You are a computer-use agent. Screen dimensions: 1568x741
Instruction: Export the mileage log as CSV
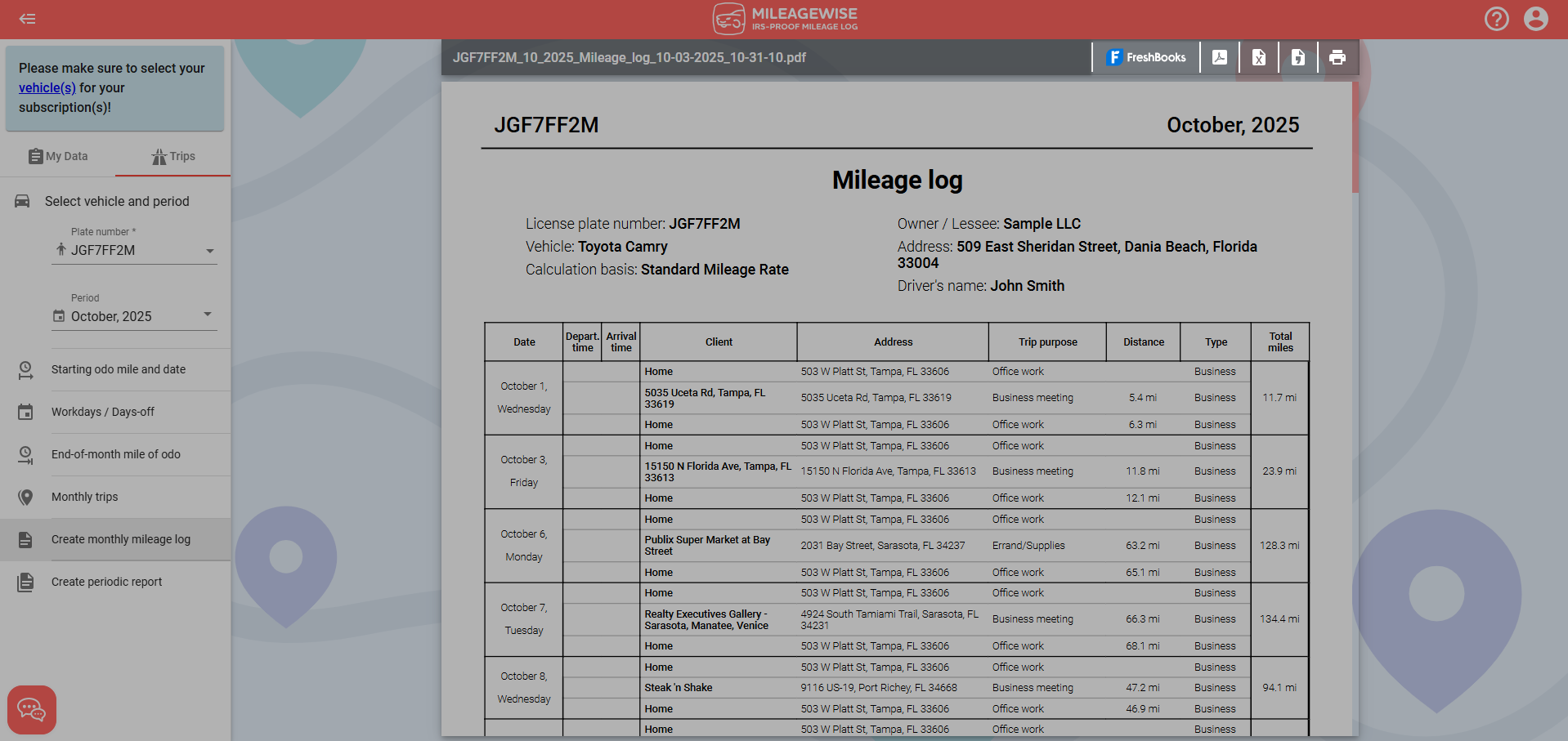coord(1297,57)
